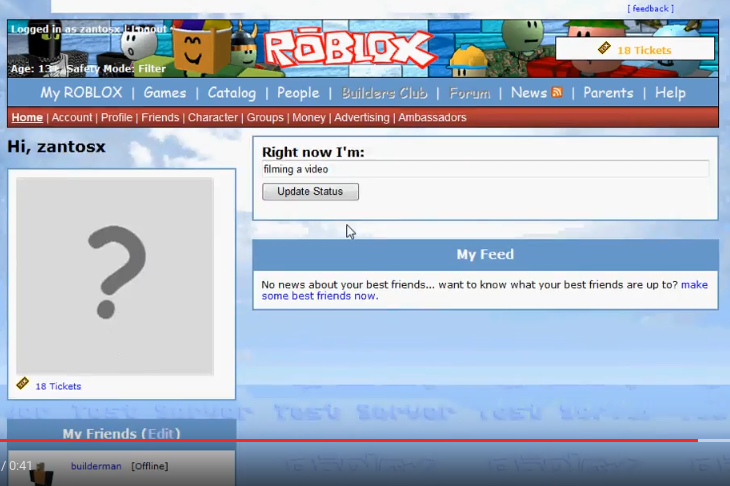This screenshot has width=730, height=486.
Task: Browse the People page
Action: (x=298, y=93)
